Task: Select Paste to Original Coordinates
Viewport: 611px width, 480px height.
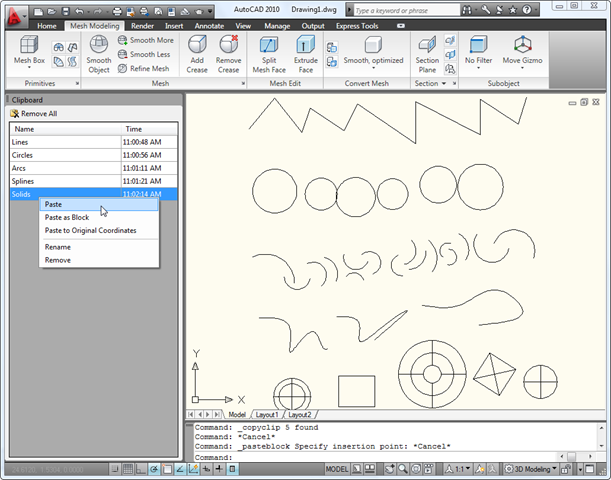Action: pyautogui.click(x=90, y=230)
